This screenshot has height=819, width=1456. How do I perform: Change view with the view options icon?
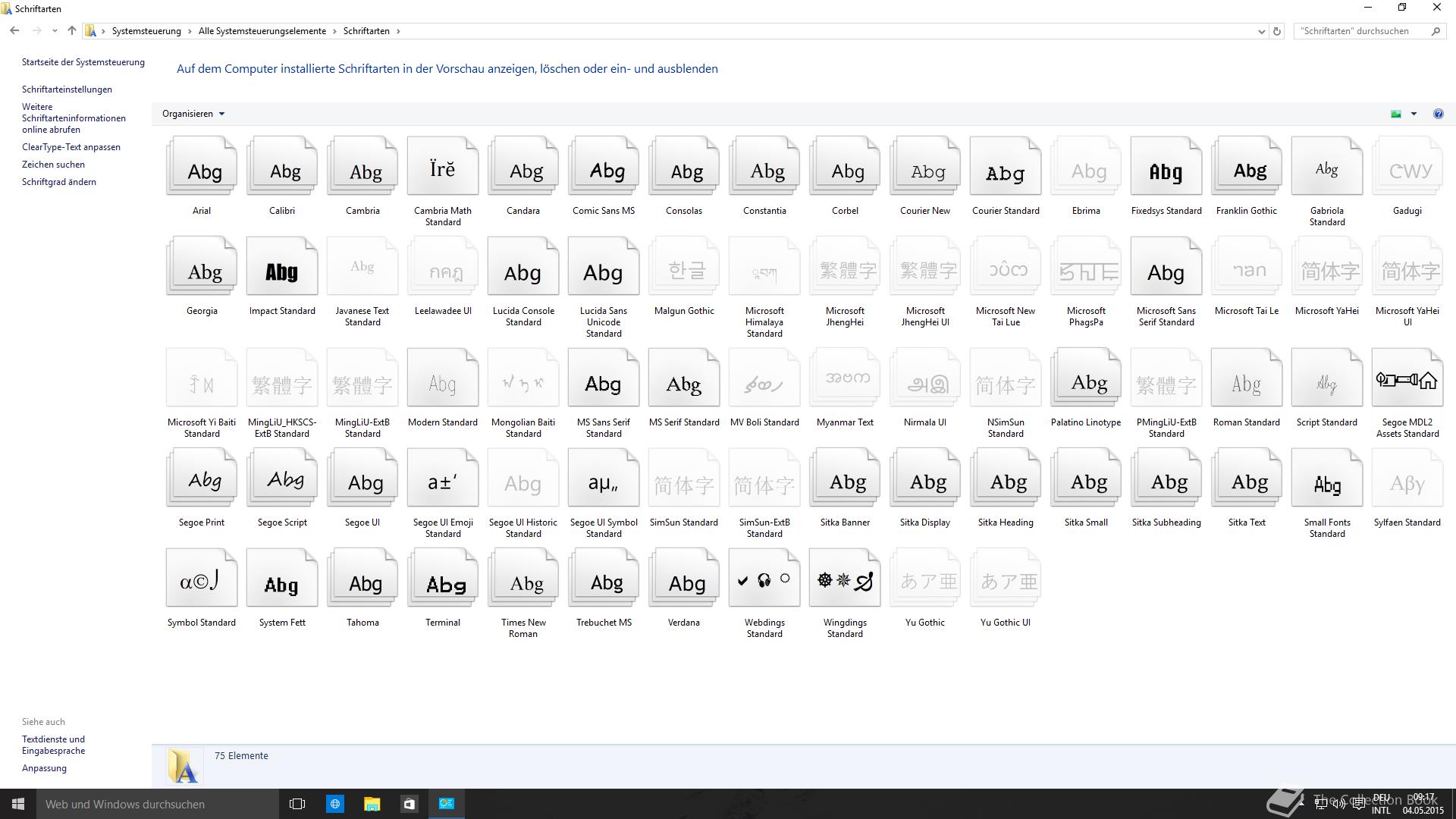[1396, 114]
